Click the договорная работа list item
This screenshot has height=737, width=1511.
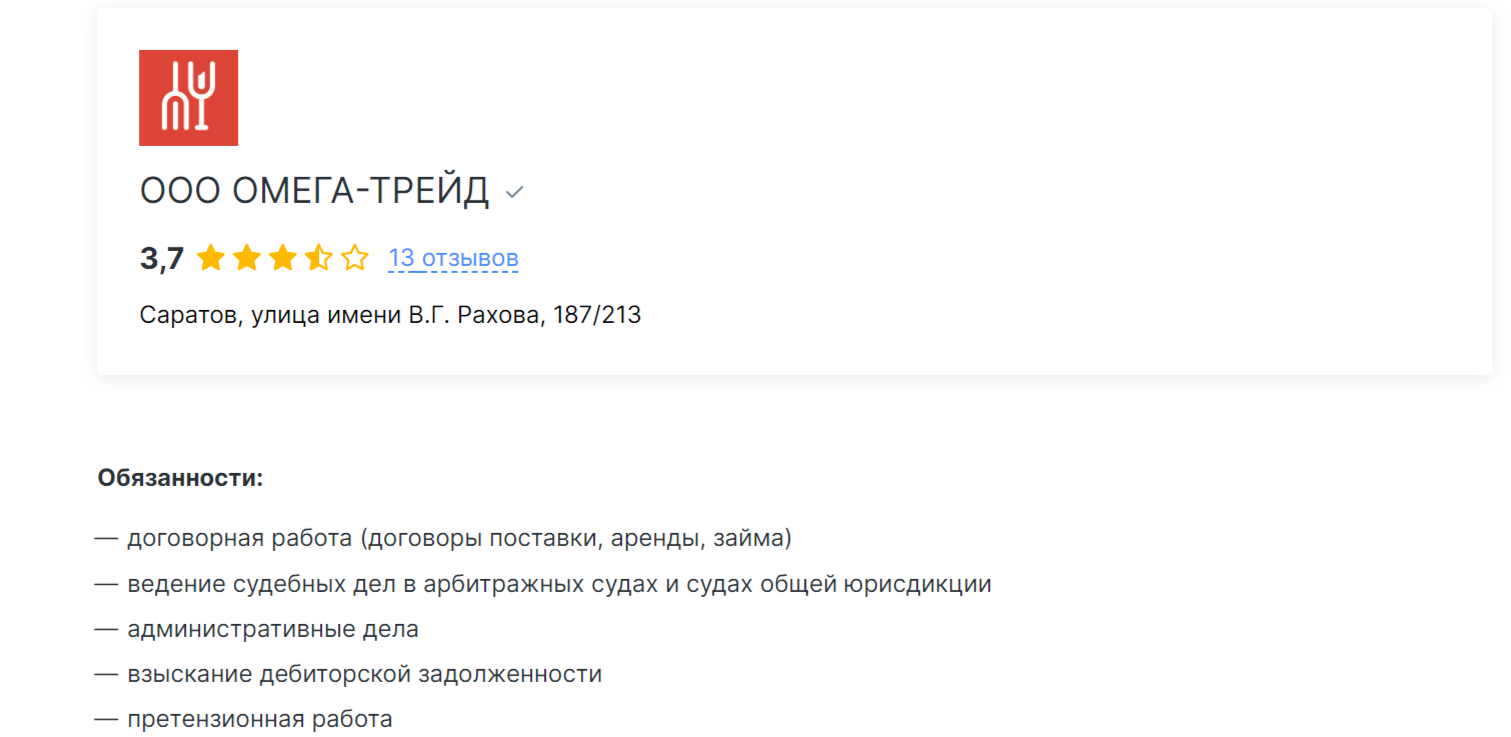(443, 539)
